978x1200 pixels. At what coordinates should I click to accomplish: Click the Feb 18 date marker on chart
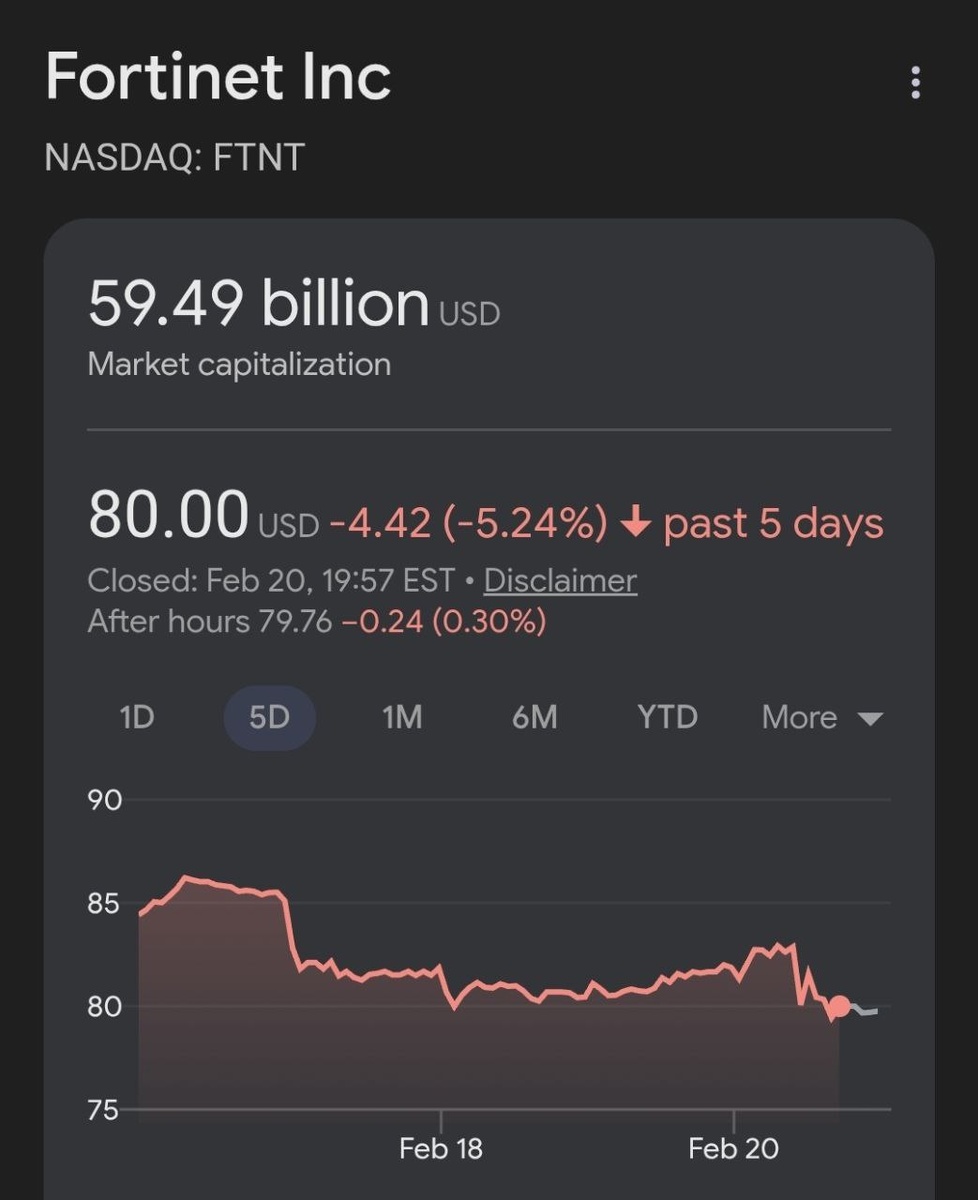pos(440,1148)
